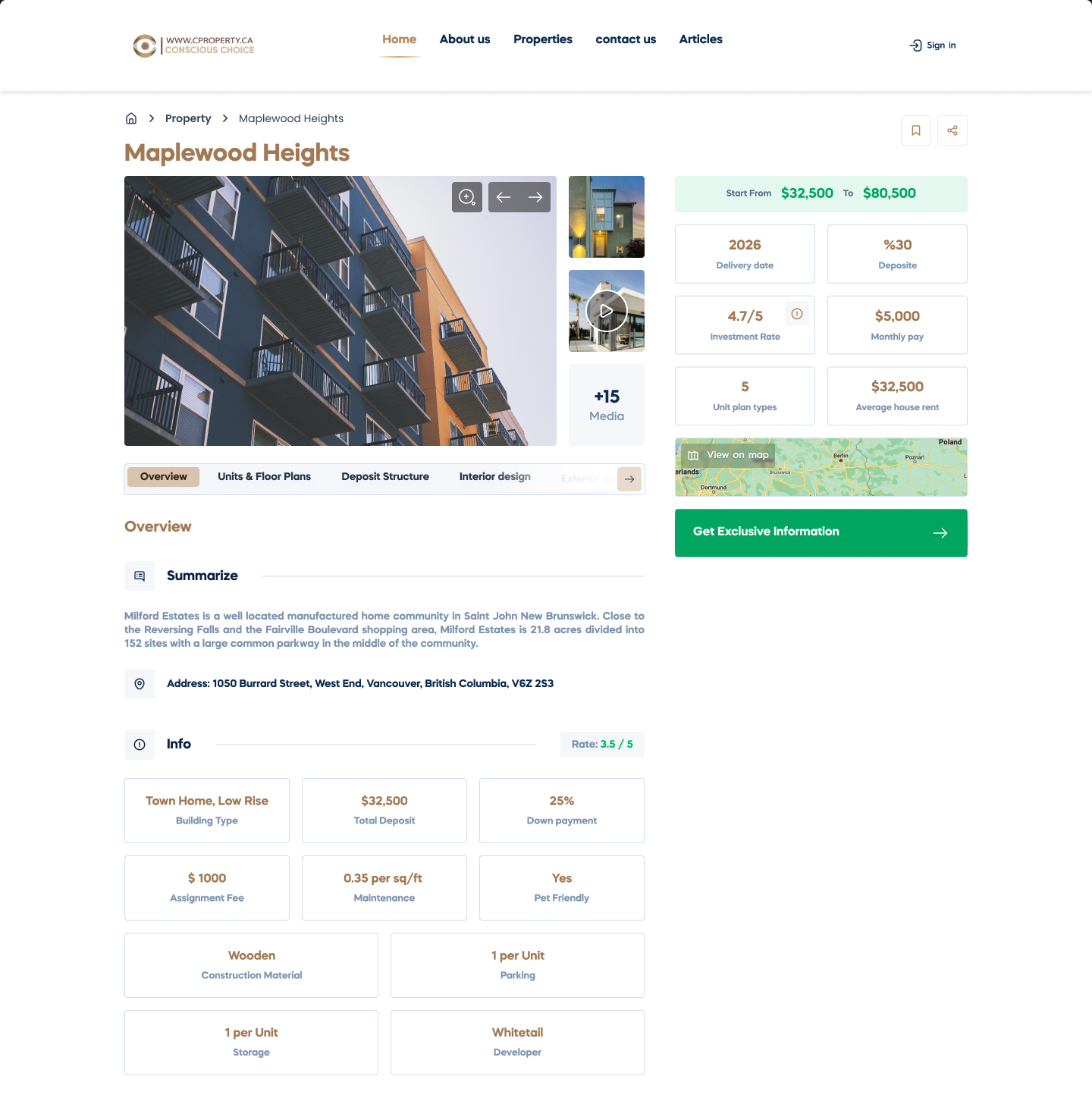Go to next gallery image
The width and height of the screenshot is (1092, 1098).
[535, 197]
